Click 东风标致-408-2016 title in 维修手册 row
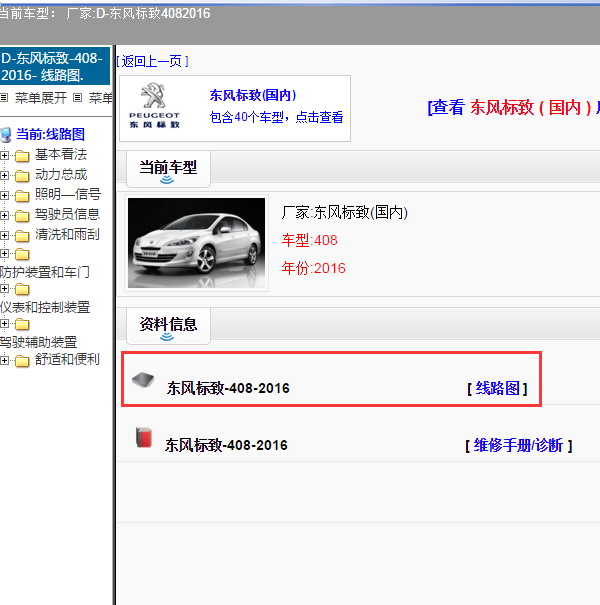Image resolution: width=600 pixels, height=605 pixels. point(226,445)
